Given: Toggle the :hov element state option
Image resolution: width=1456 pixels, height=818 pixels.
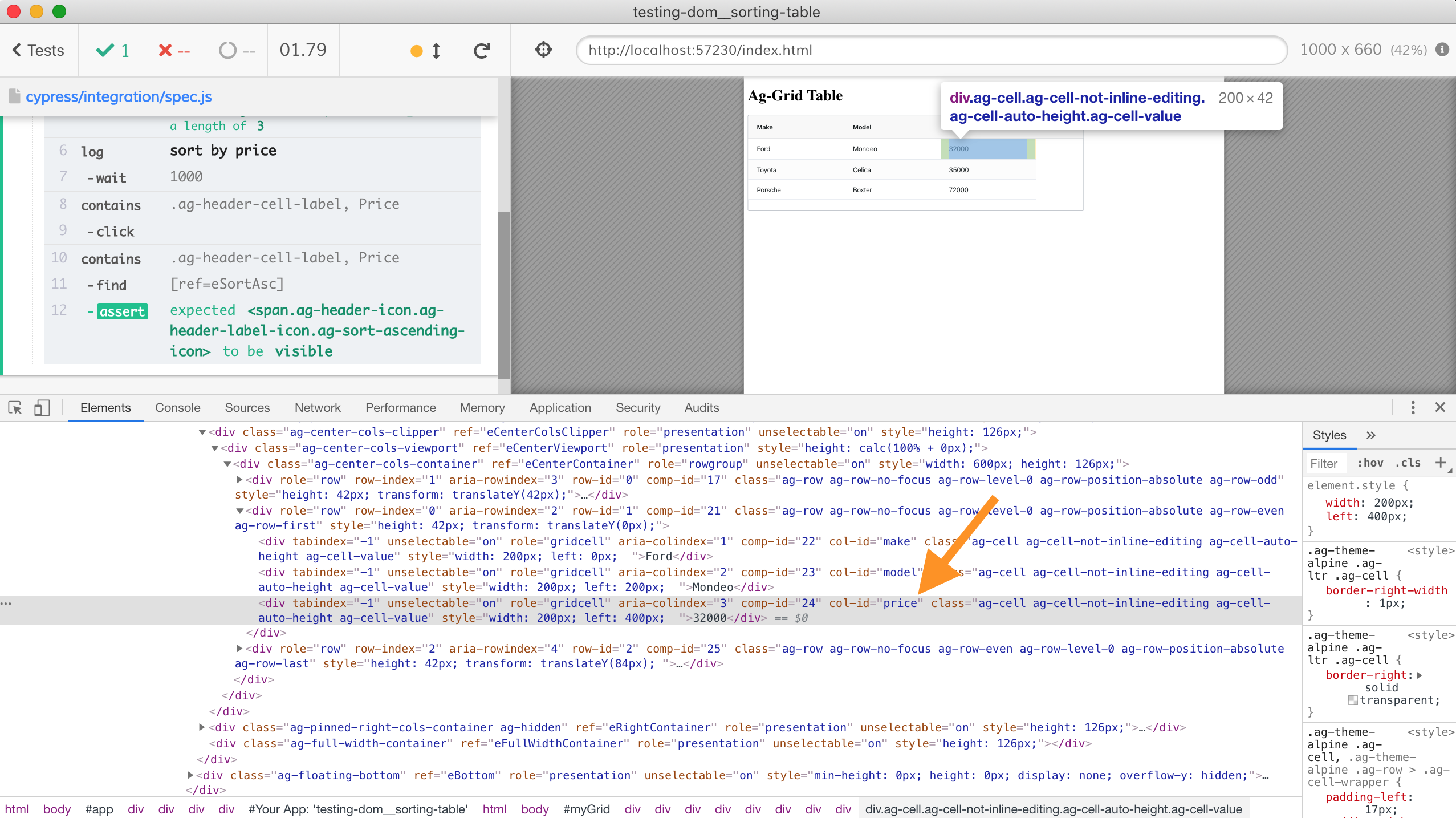Looking at the screenshot, I should [1370, 463].
